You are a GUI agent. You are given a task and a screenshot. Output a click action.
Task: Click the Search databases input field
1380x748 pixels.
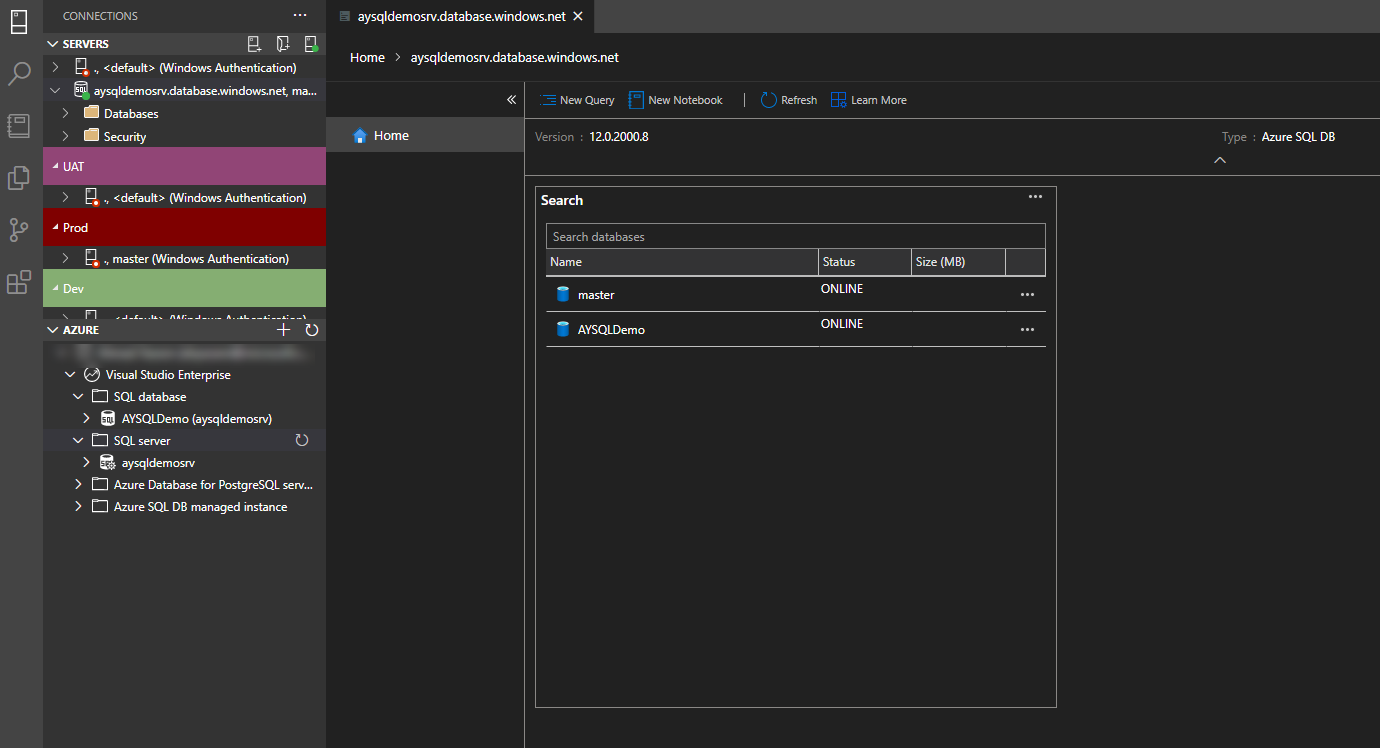tap(795, 237)
